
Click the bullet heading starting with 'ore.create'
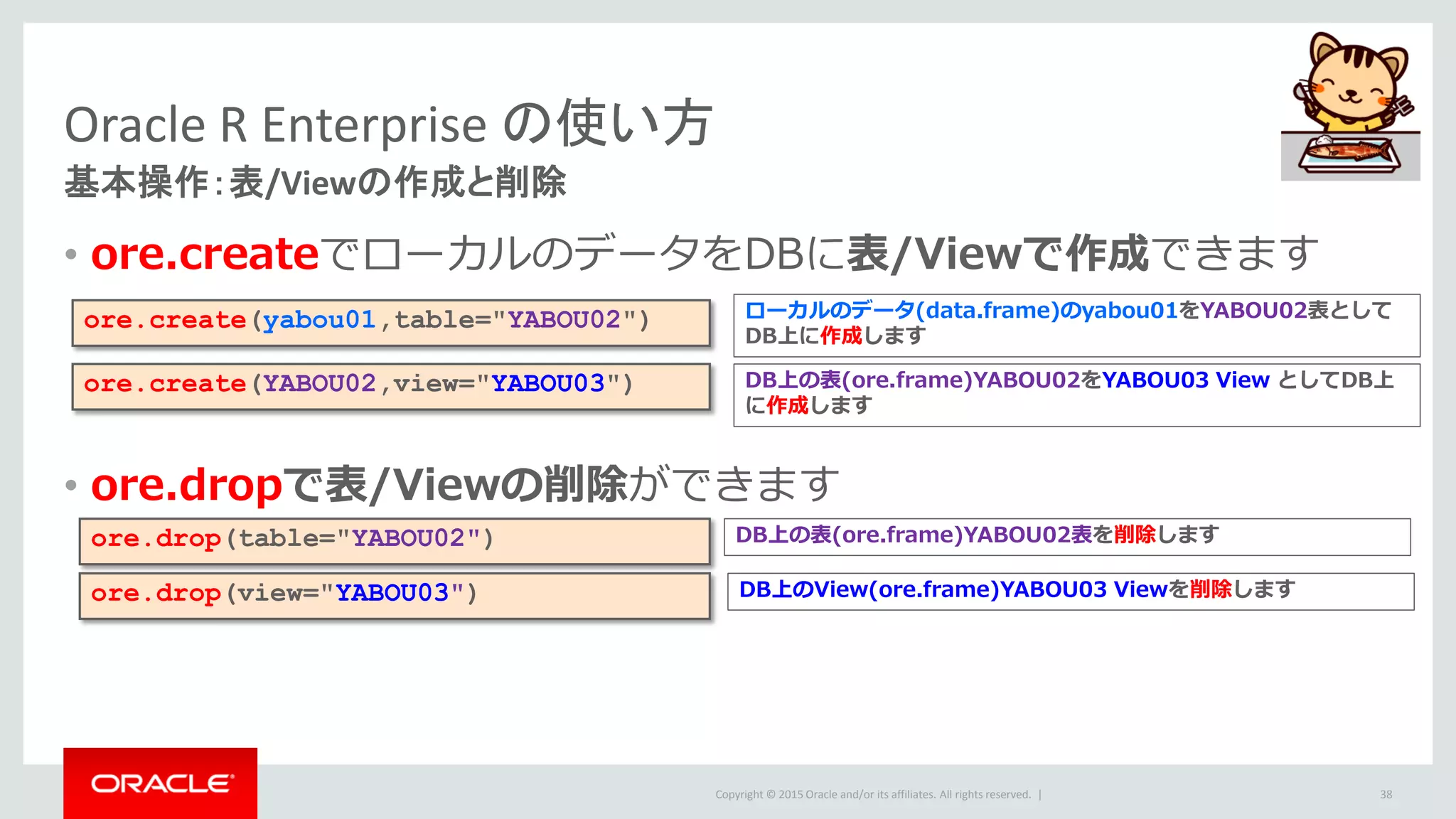pyautogui.click(x=704, y=253)
